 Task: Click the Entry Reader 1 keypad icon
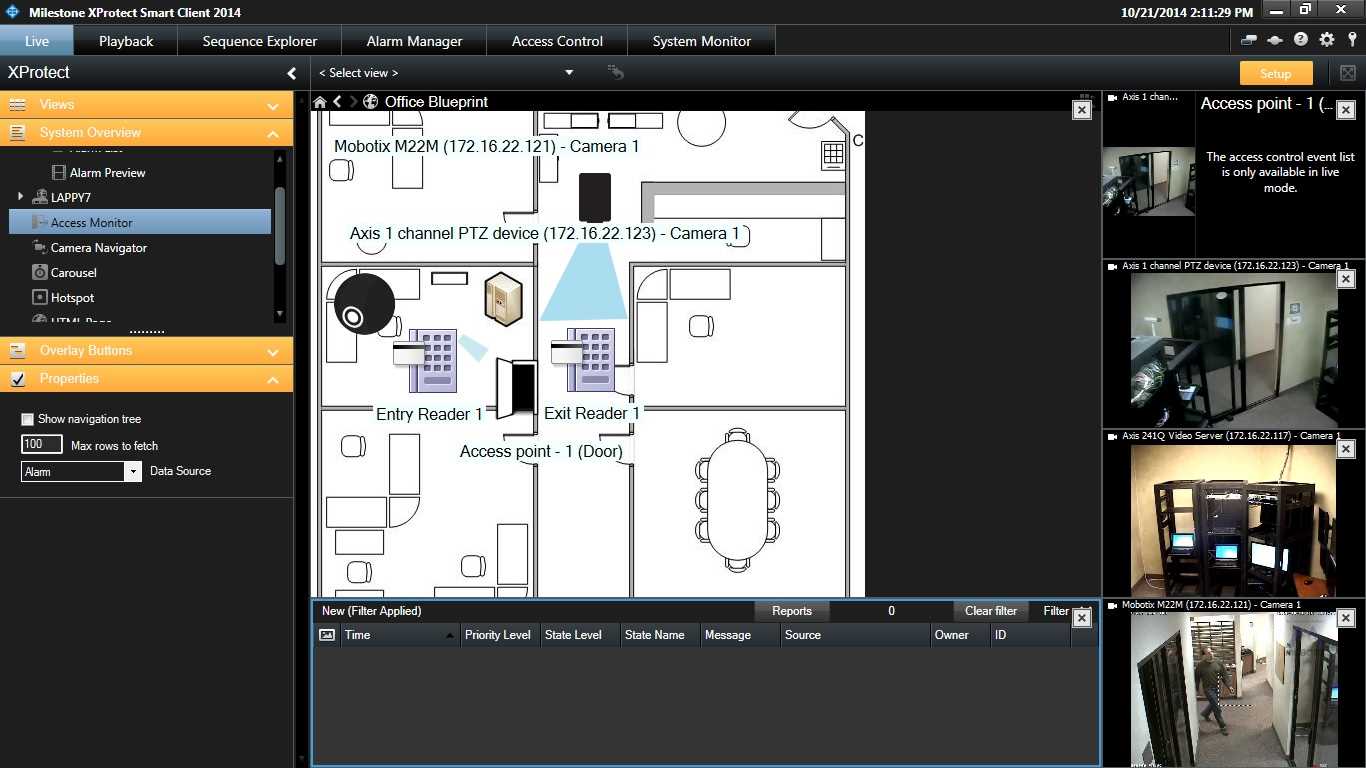[426, 361]
